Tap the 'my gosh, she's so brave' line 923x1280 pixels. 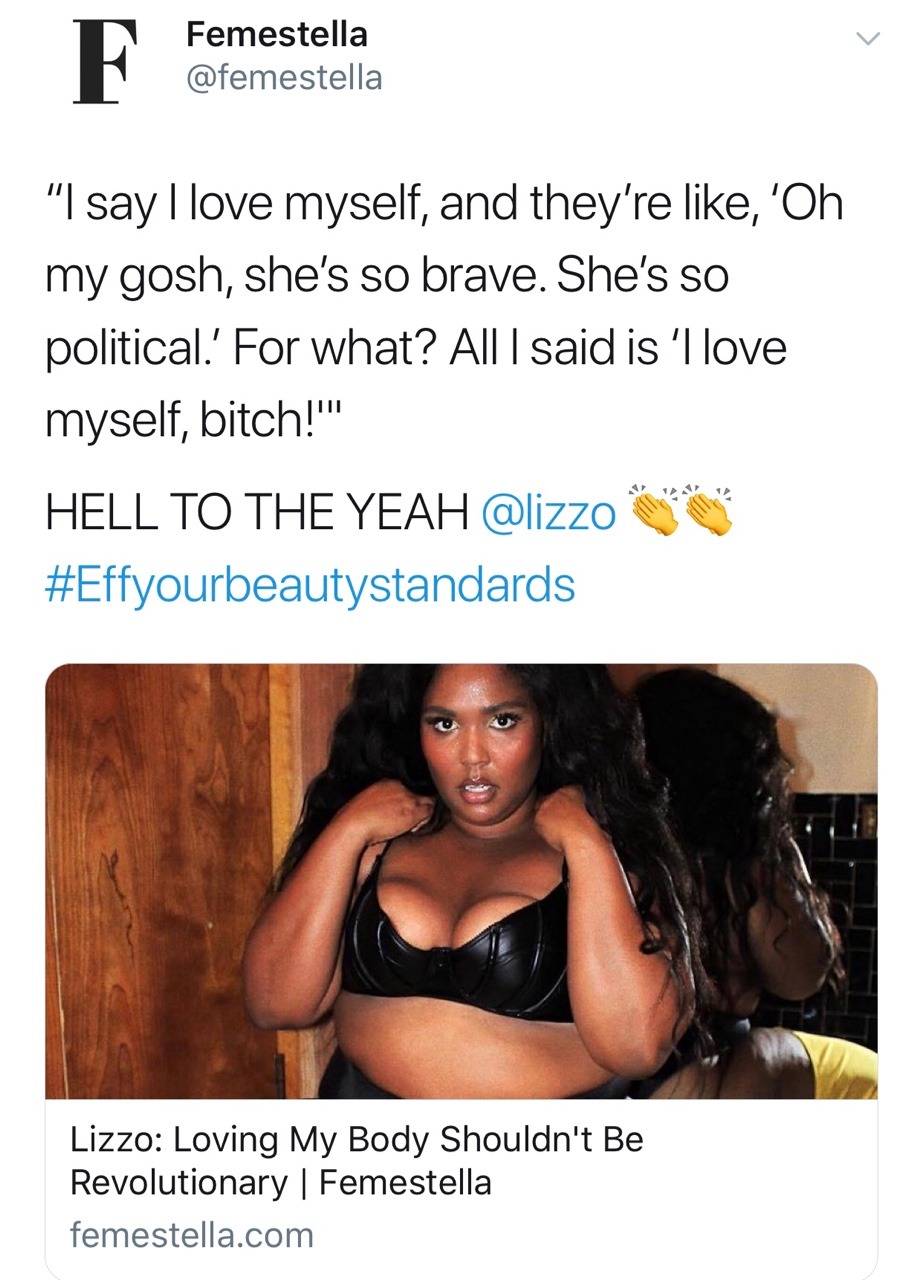pos(387,277)
